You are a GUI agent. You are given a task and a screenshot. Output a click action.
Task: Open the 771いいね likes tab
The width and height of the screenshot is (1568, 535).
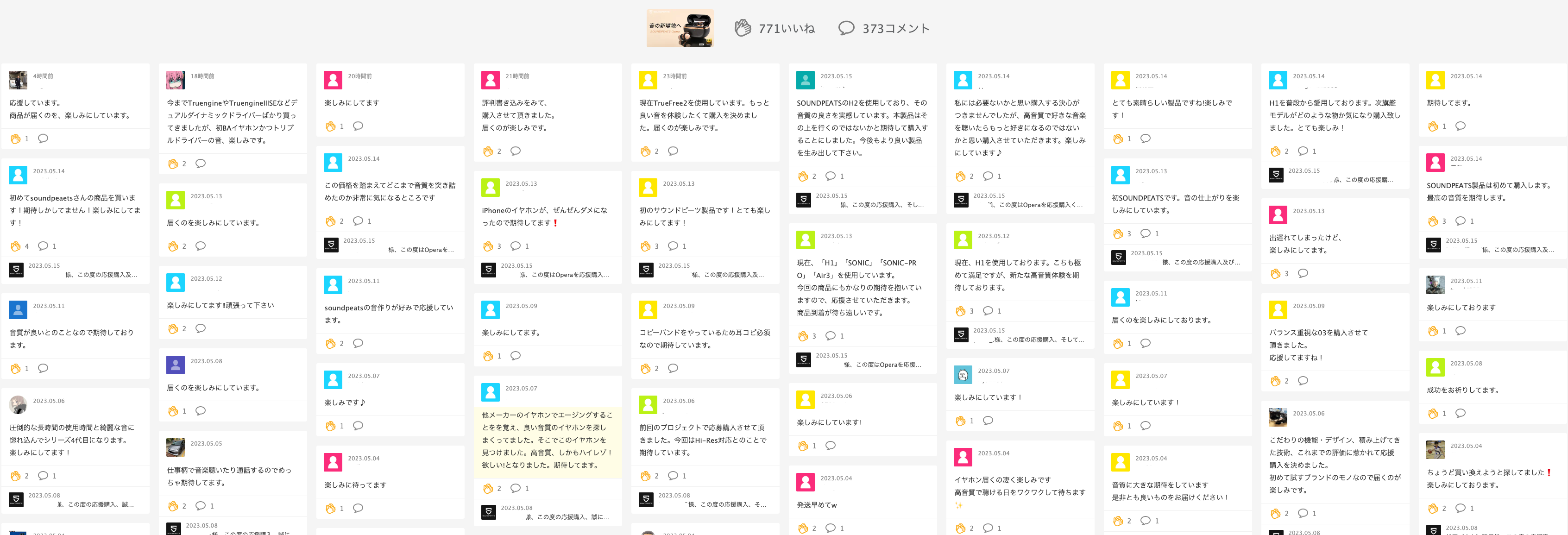[x=786, y=29]
